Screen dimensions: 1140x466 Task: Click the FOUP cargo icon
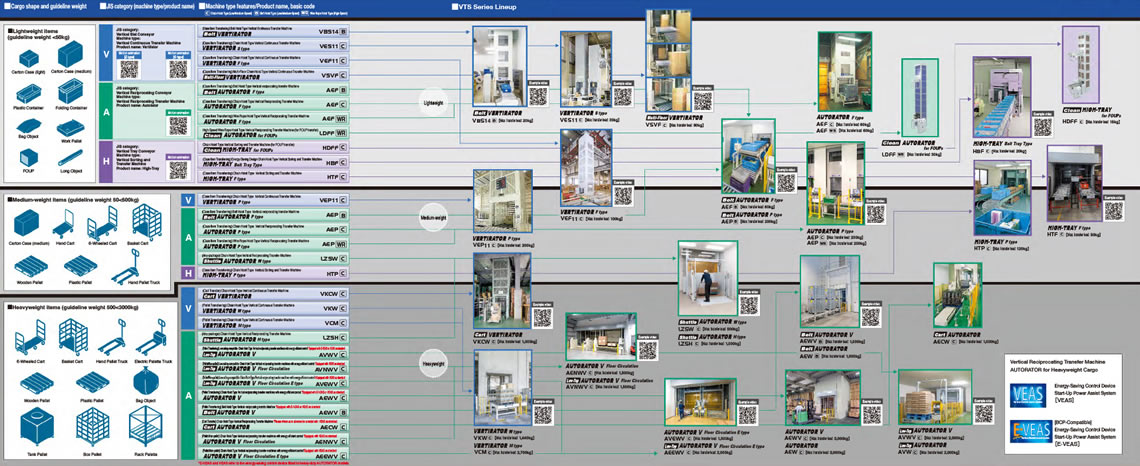[30, 158]
